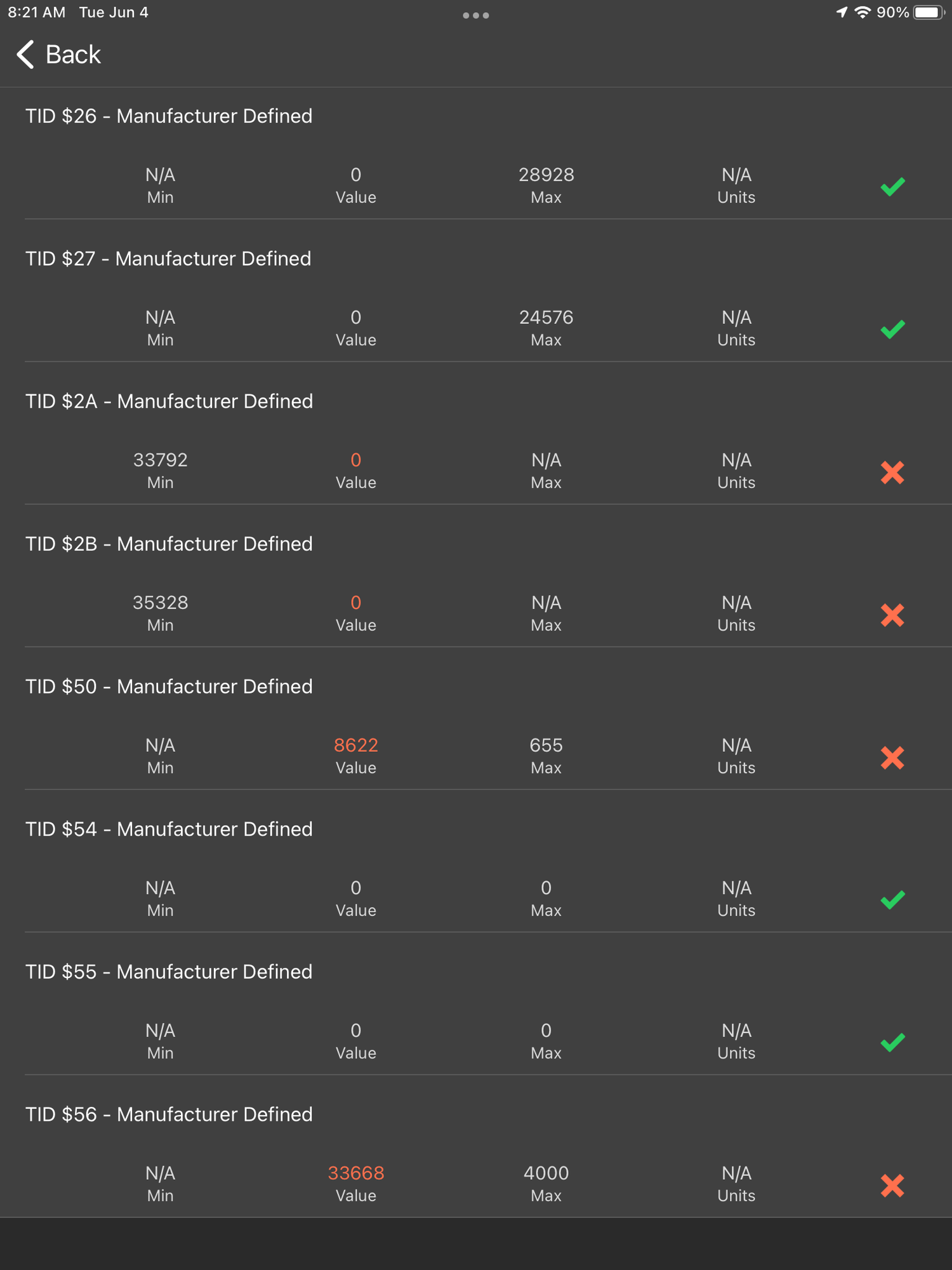The image size is (952, 1270).
Task: Click the red X beside TID $2B
Action: pyautogui.click(x=892, y=614)
